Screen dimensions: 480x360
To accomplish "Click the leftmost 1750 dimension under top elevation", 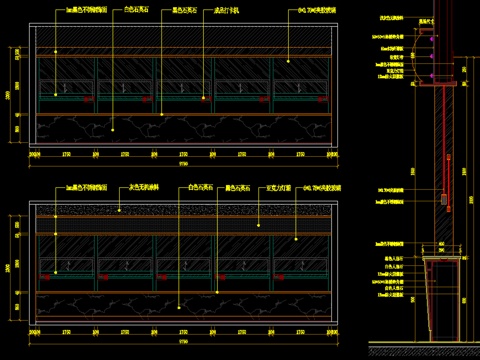I will coord(66,154).
